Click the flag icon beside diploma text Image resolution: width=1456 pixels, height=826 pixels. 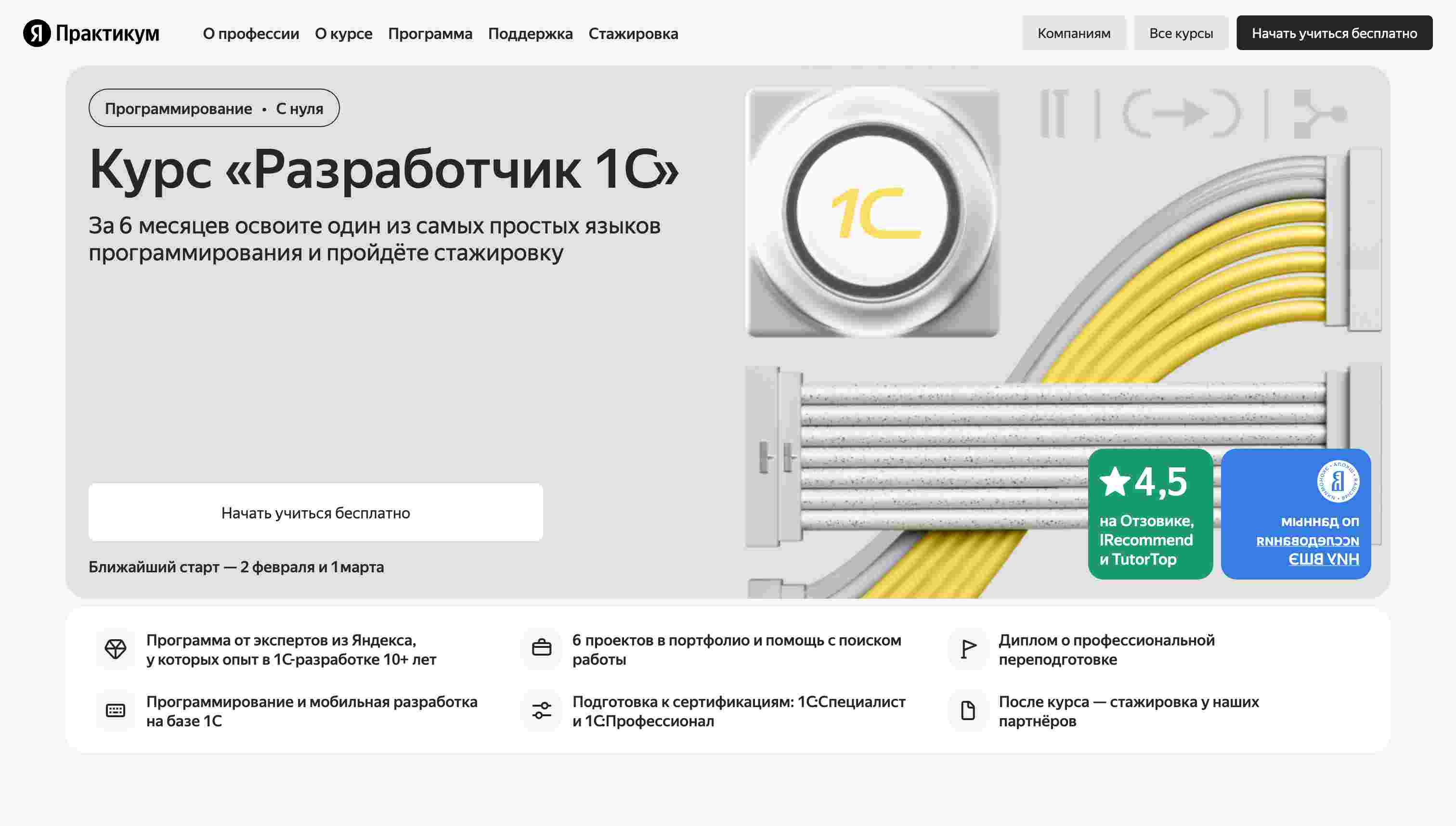(968, 649)
